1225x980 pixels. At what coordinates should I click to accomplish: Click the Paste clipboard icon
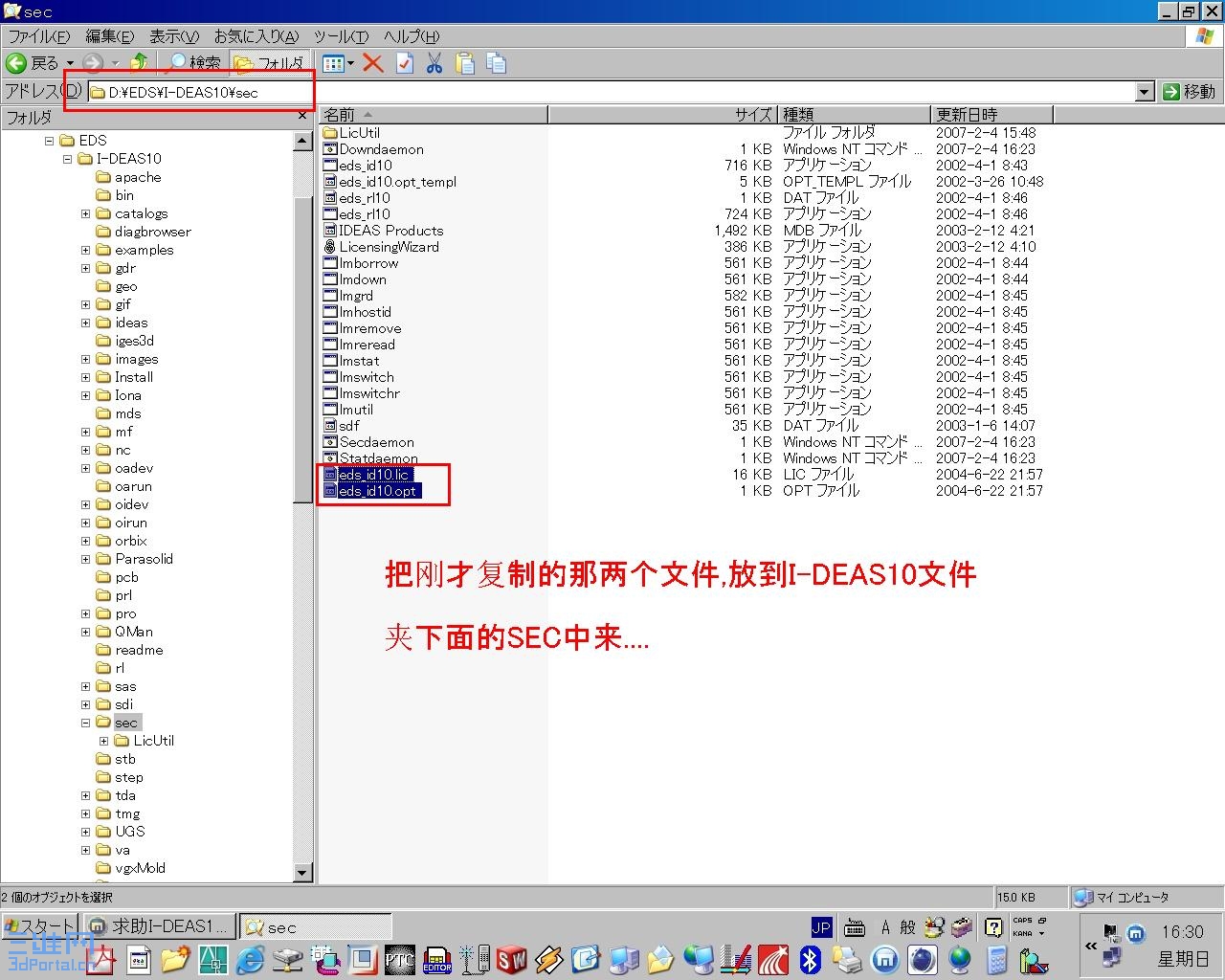(x=465, y=63)
